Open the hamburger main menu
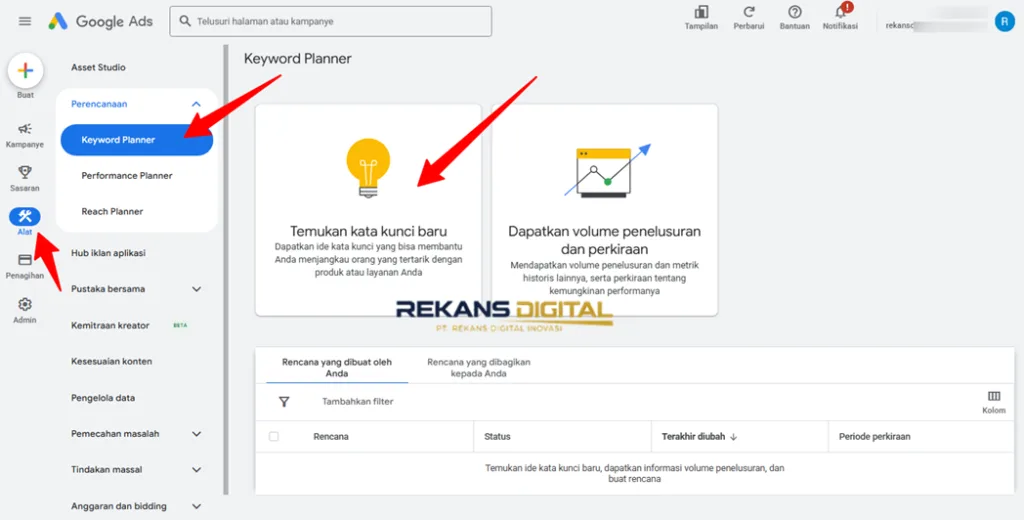This screenshot has height=520, width=1024. 25,21
